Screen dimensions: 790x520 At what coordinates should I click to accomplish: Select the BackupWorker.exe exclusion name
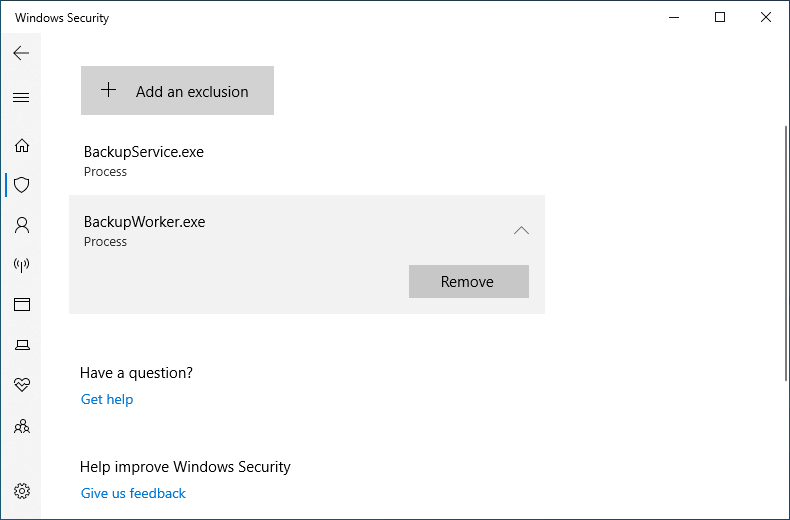145,222
